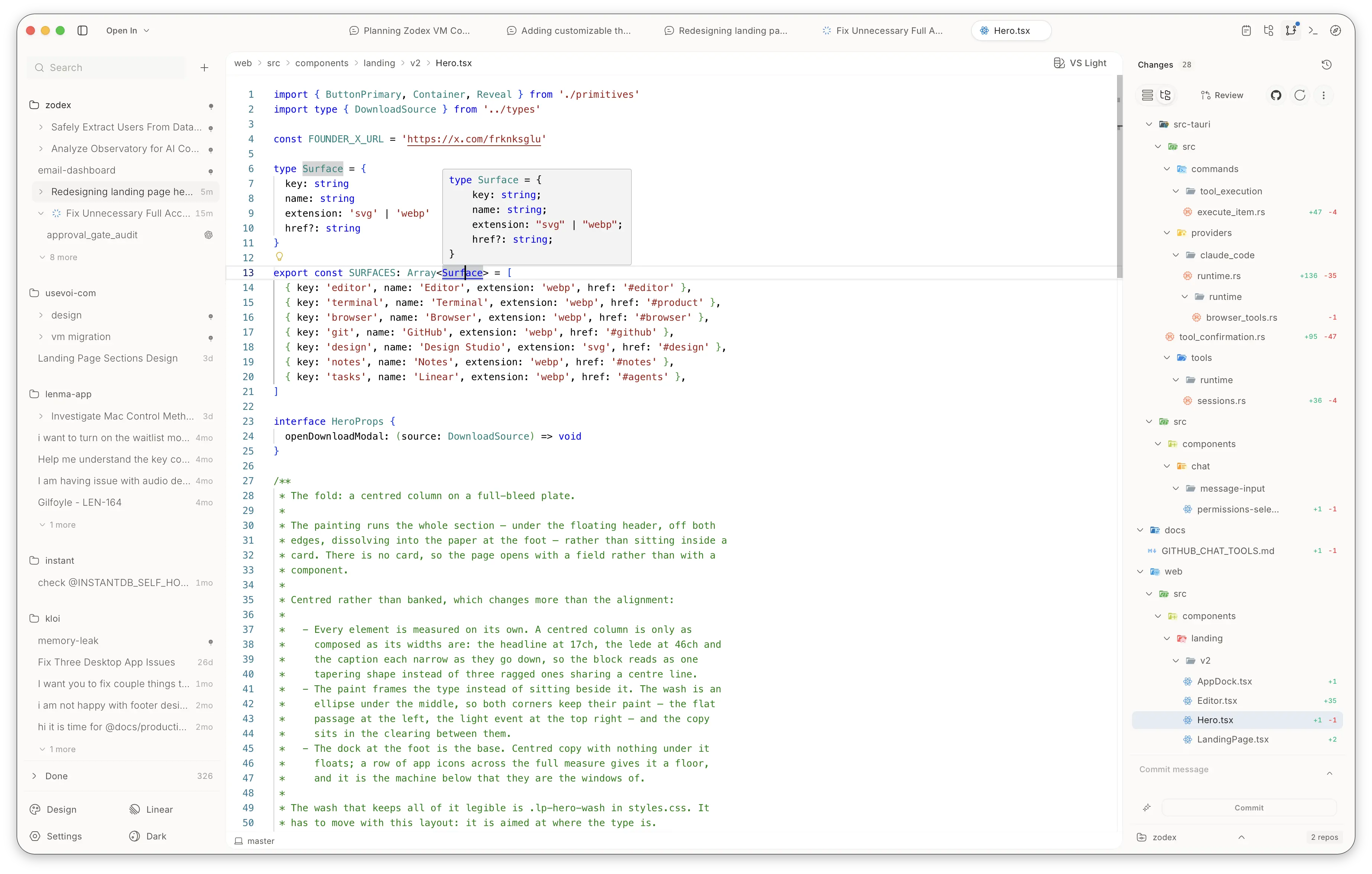Switch changes to flat list view

click(1147, 95)
